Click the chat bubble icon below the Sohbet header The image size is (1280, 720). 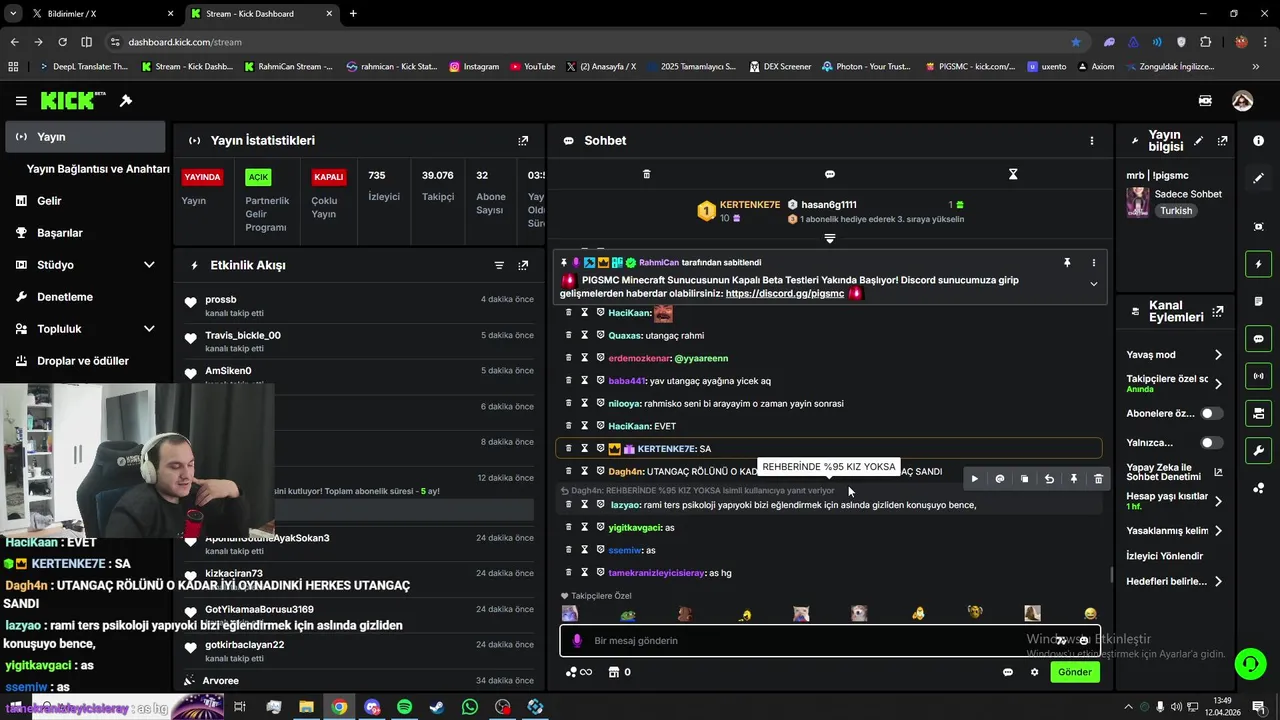[x=829, y=174]
